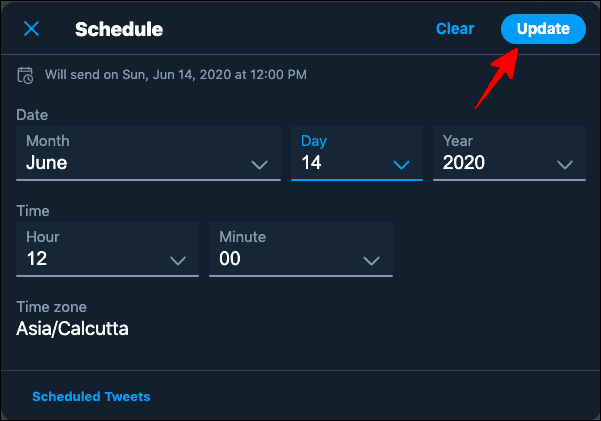Click the Update button
The width and height of the screenshot is (601, 421).
[543, 29]
